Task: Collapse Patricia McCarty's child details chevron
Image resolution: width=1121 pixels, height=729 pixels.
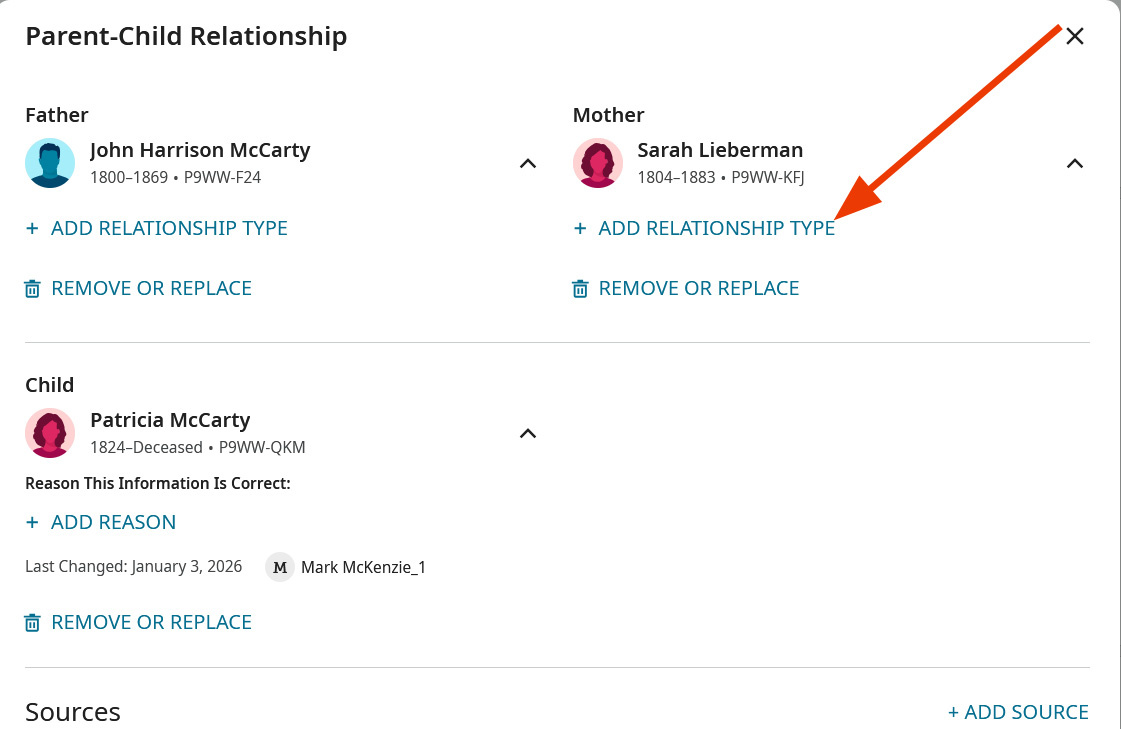Action: (x=528, y=433)
